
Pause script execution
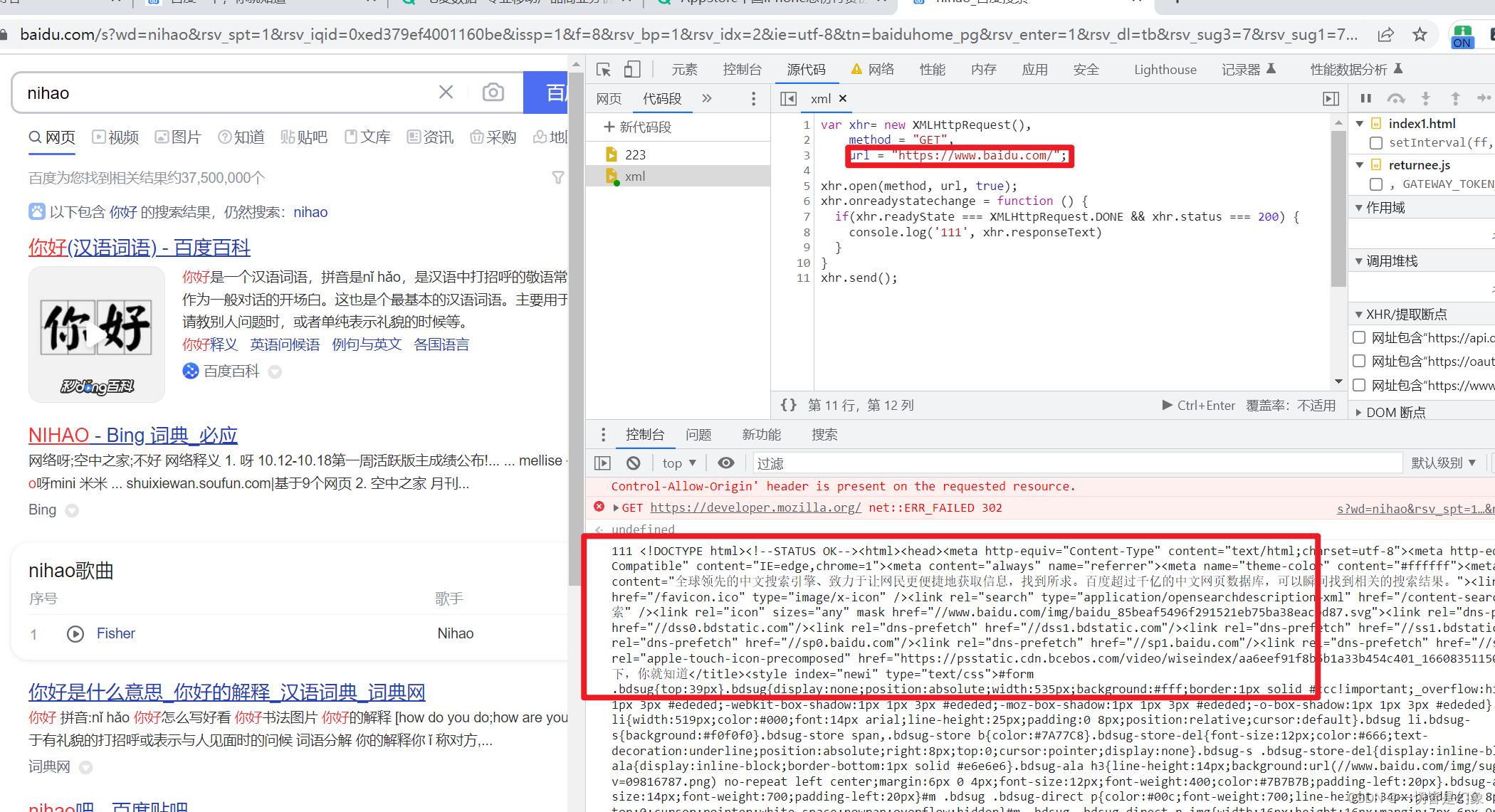point(1365,98)
